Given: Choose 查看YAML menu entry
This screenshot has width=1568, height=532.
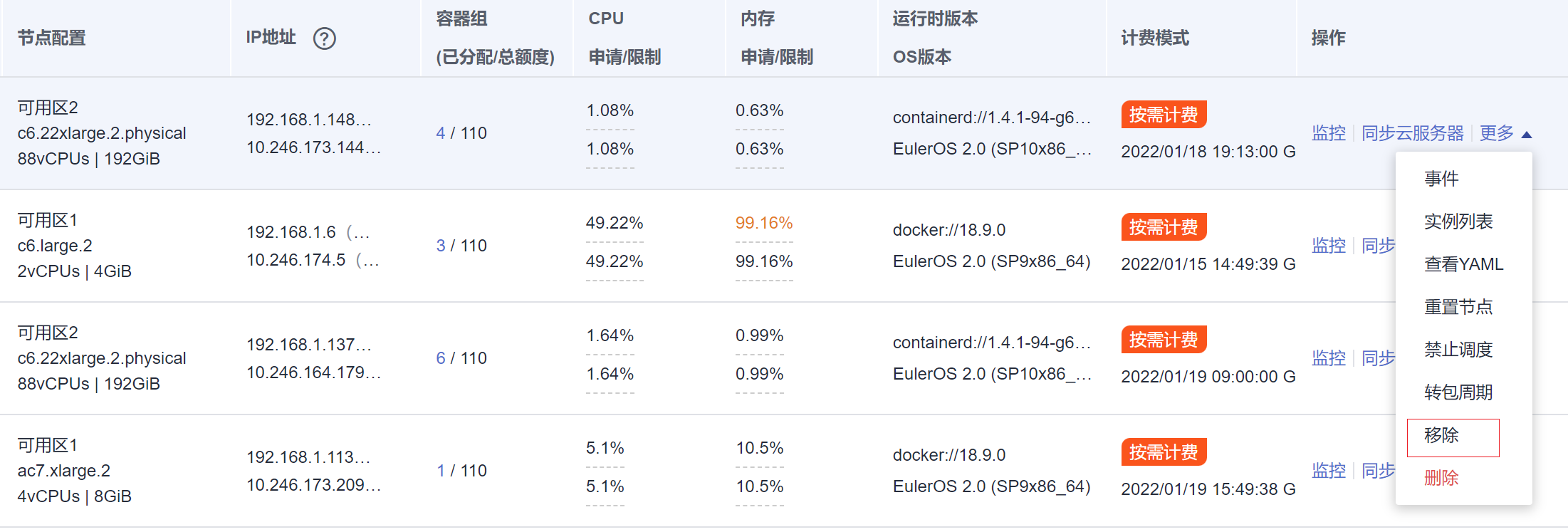Looking at the screenshot, I should (1463, 264).
